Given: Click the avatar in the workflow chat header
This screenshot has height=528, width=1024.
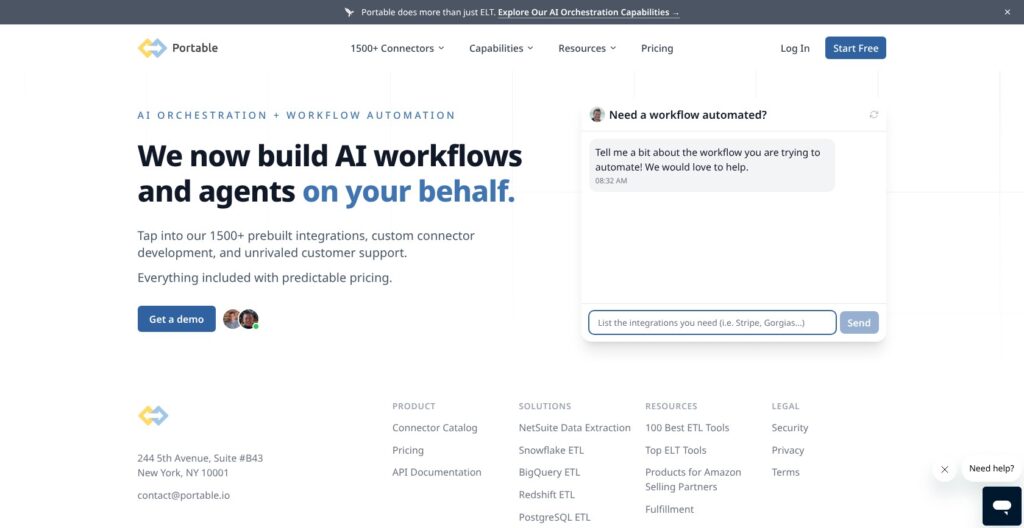Looking at the screenshot, I should pyautogui.click(x=597, y=114).
